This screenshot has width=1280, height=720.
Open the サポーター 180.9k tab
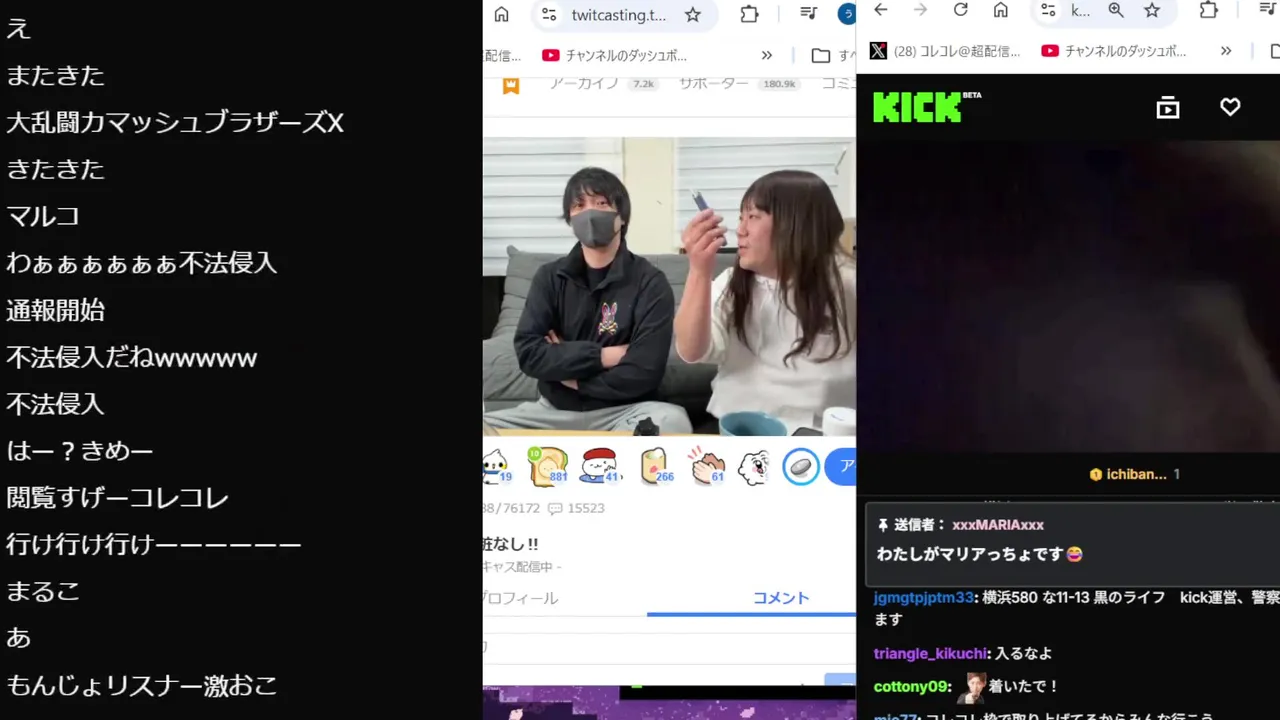pyautogui.click(x=738, y=84)
